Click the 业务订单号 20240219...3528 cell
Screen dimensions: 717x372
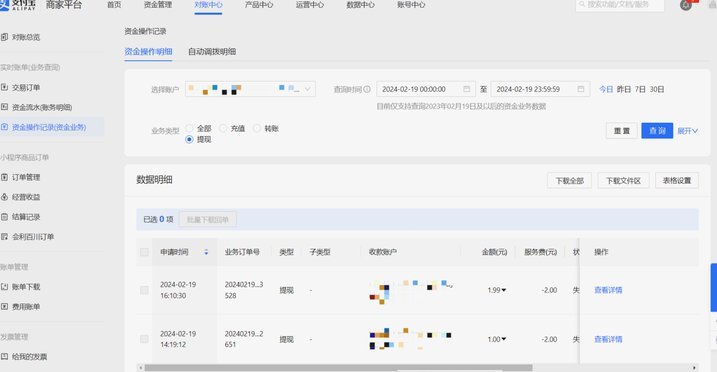coord(244,290)
